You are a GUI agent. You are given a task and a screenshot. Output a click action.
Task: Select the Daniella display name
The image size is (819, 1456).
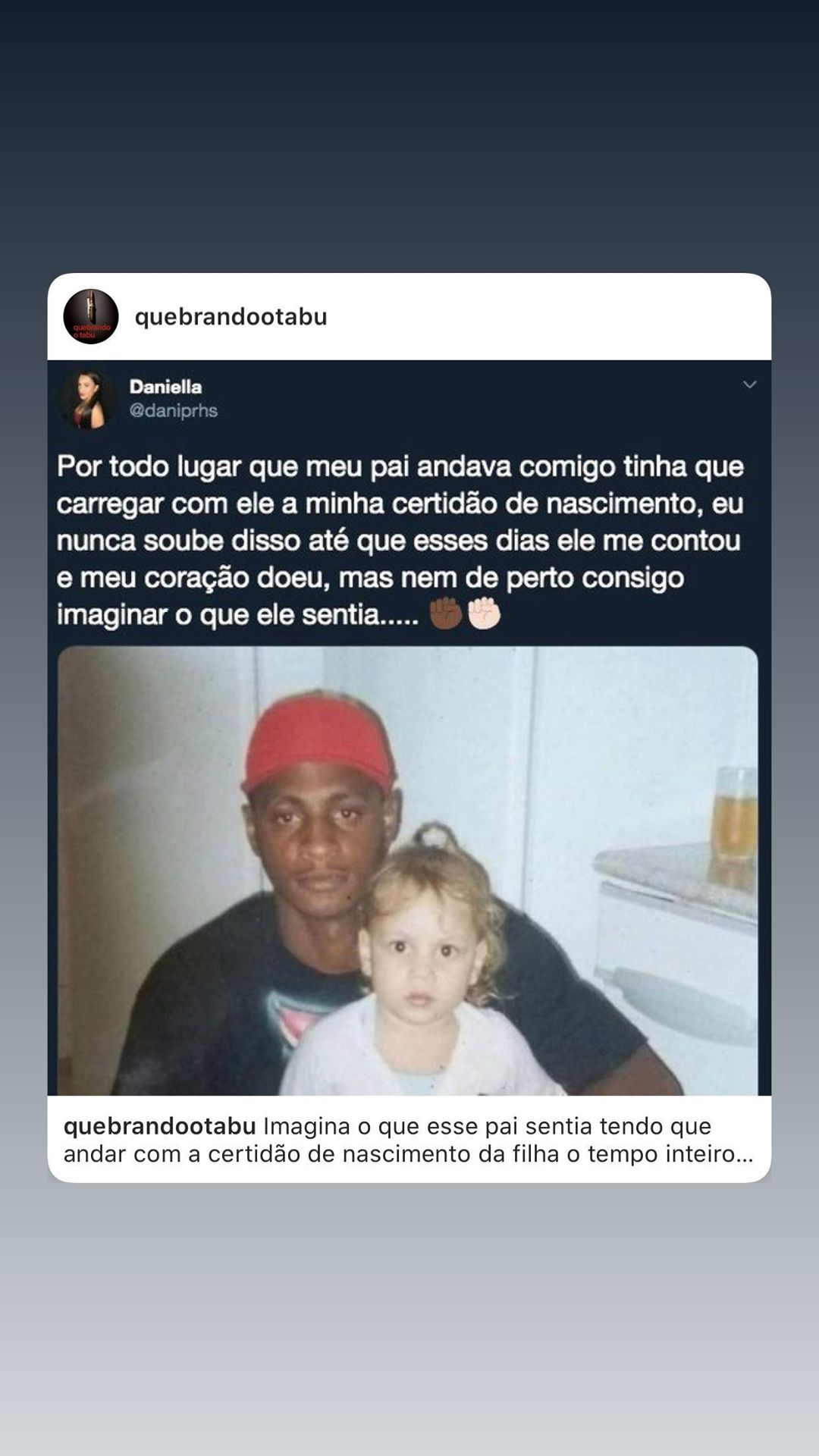point(165,387)
